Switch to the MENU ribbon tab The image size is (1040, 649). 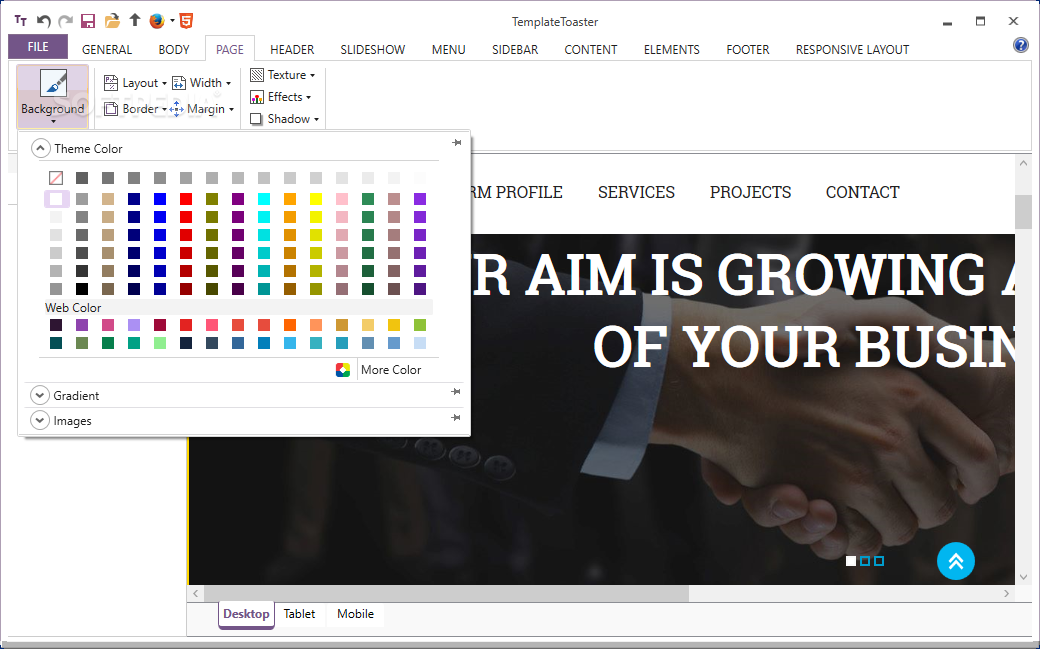coord(448,50)
